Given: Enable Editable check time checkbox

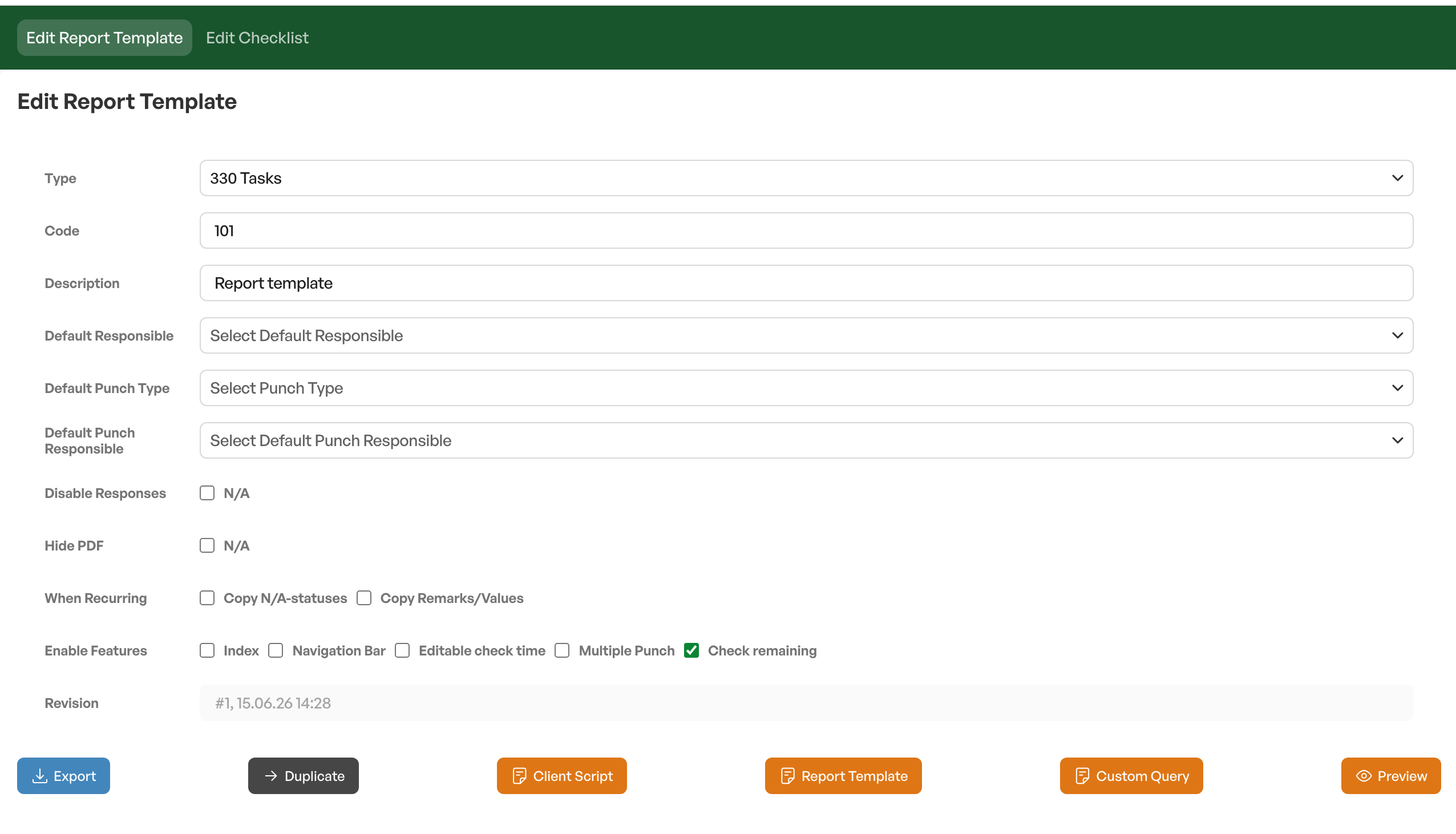Looking at the screenshot, I should pyautogui.click(x=403, y=651).
